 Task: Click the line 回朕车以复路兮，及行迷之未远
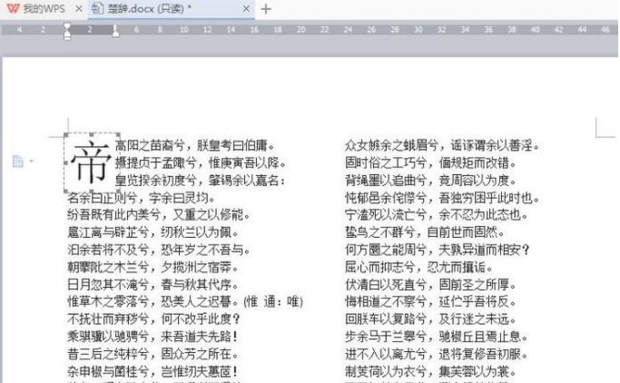point(431,319)
